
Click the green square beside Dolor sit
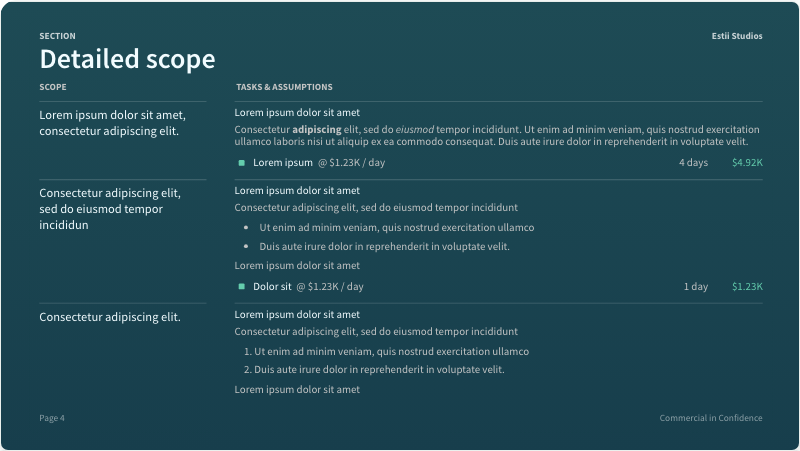tap(241, 287)
